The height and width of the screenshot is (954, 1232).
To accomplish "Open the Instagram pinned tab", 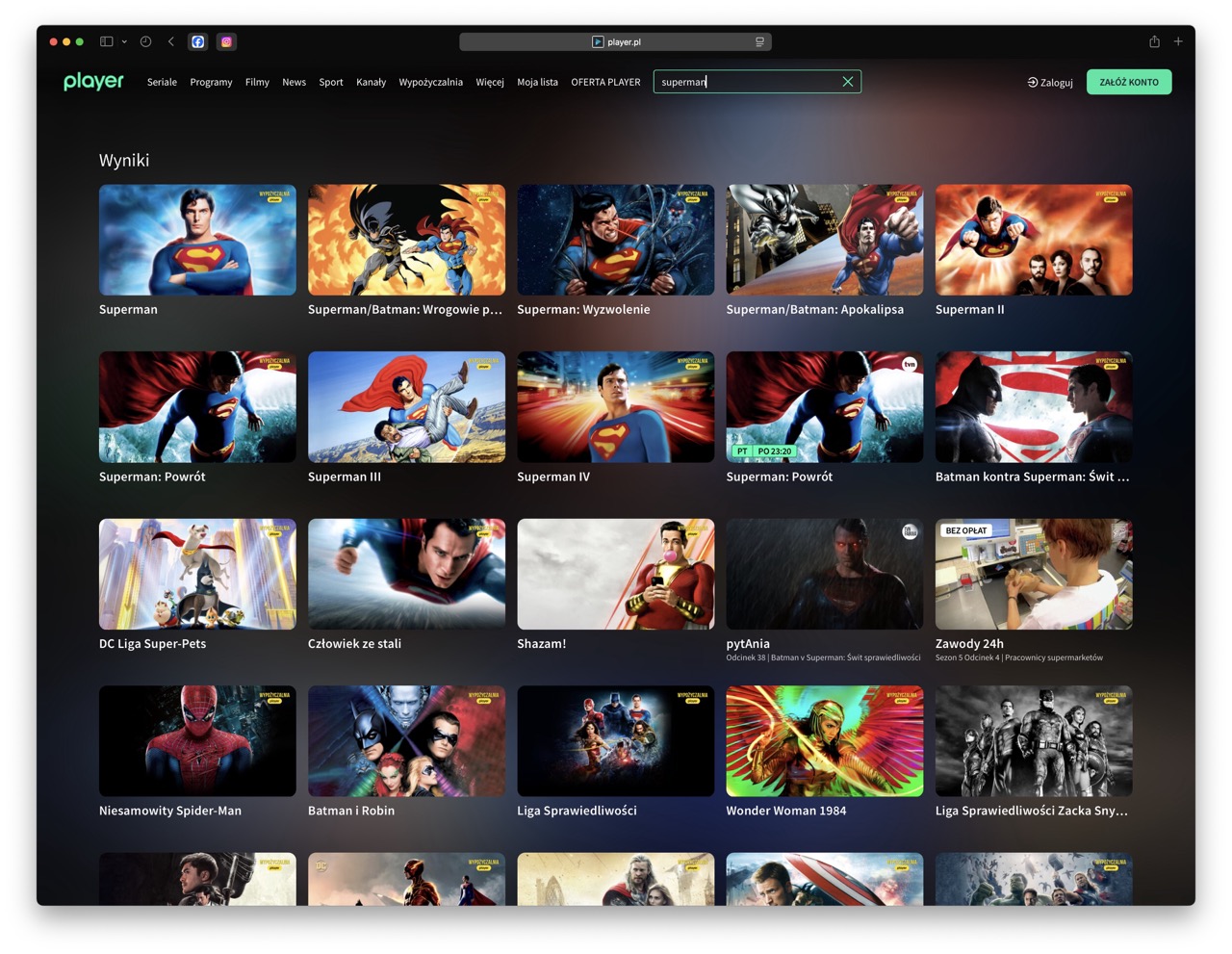I will (x=226, y=41).
